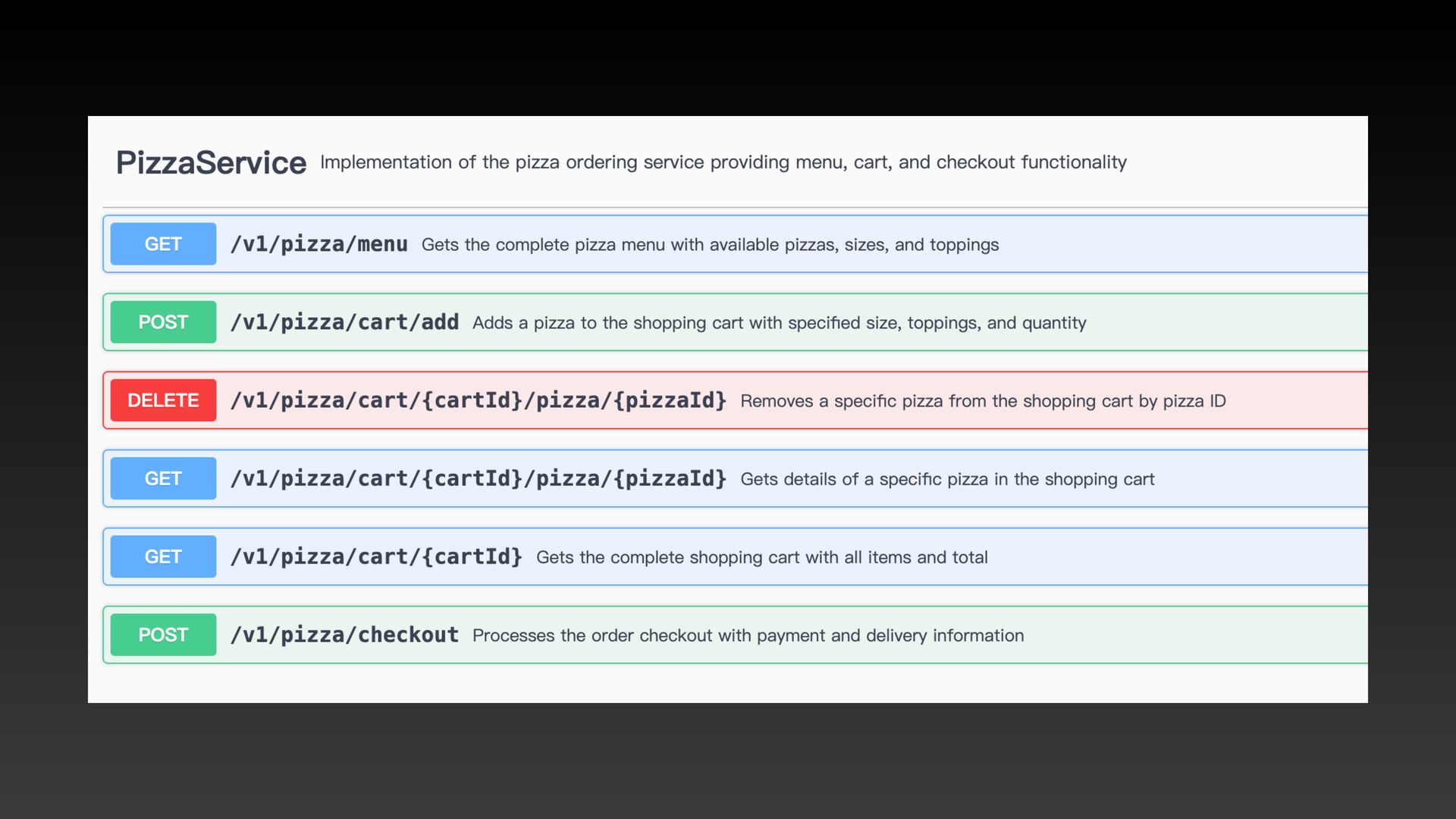Expand the /v1/pizza/cart/{cartId} path text

pyautogui.click(x=376, y=557)
